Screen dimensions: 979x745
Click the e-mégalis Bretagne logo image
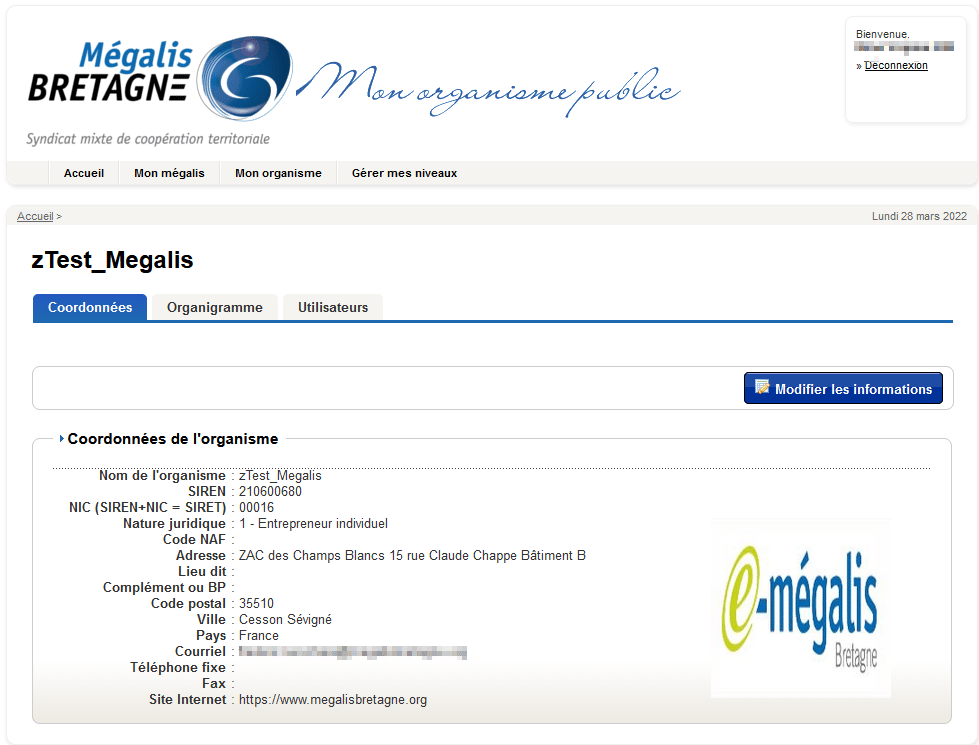800,607
